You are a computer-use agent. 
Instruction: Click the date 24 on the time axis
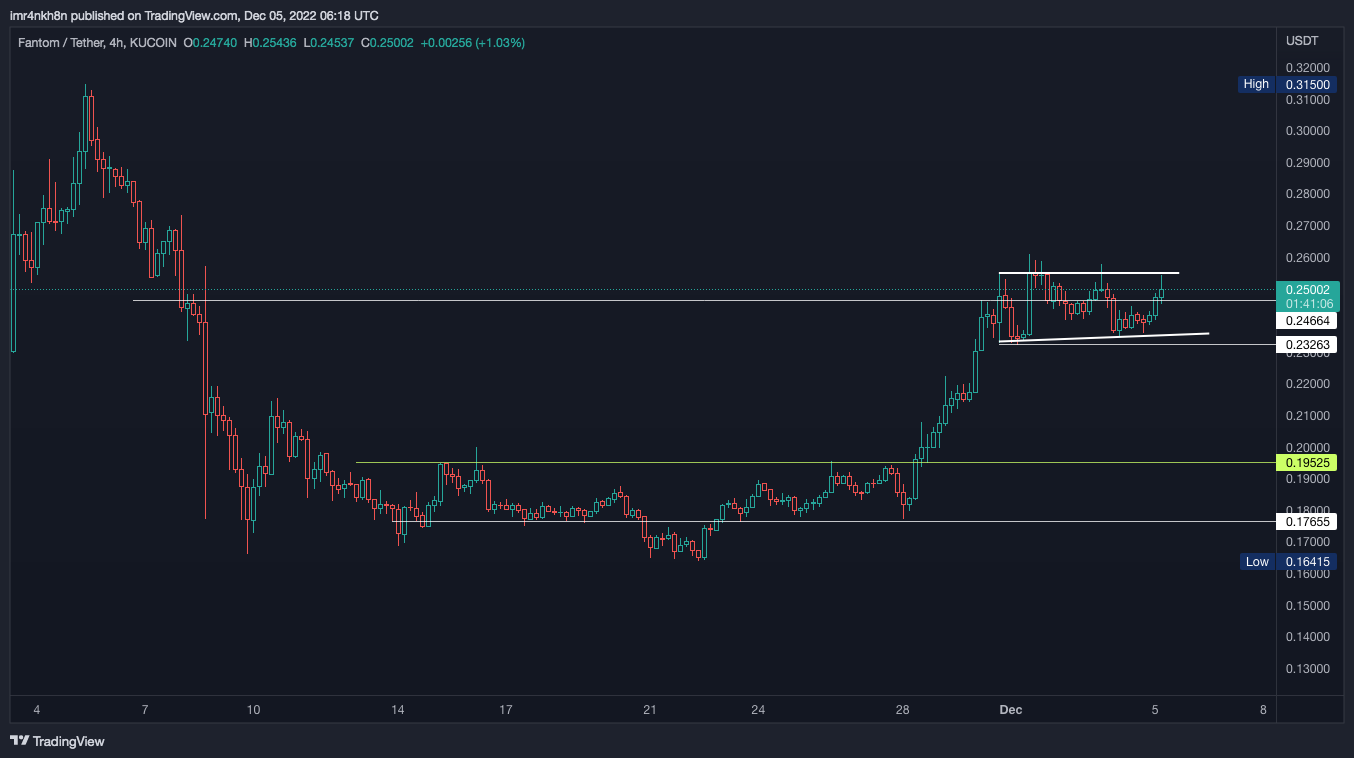pos(758,710)
